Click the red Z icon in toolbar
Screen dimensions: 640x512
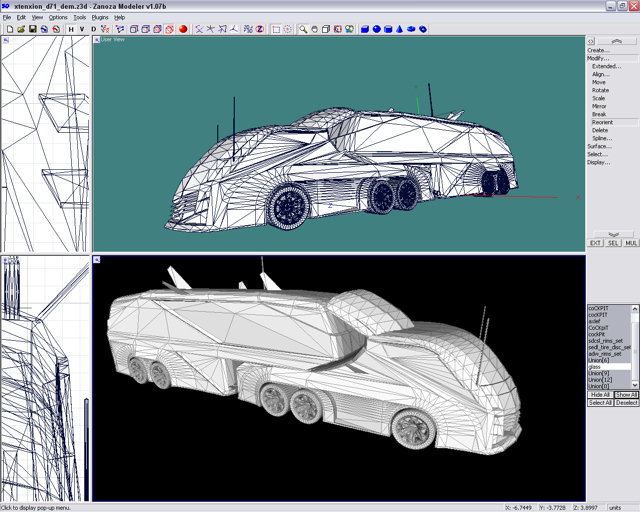click(260, 29)
